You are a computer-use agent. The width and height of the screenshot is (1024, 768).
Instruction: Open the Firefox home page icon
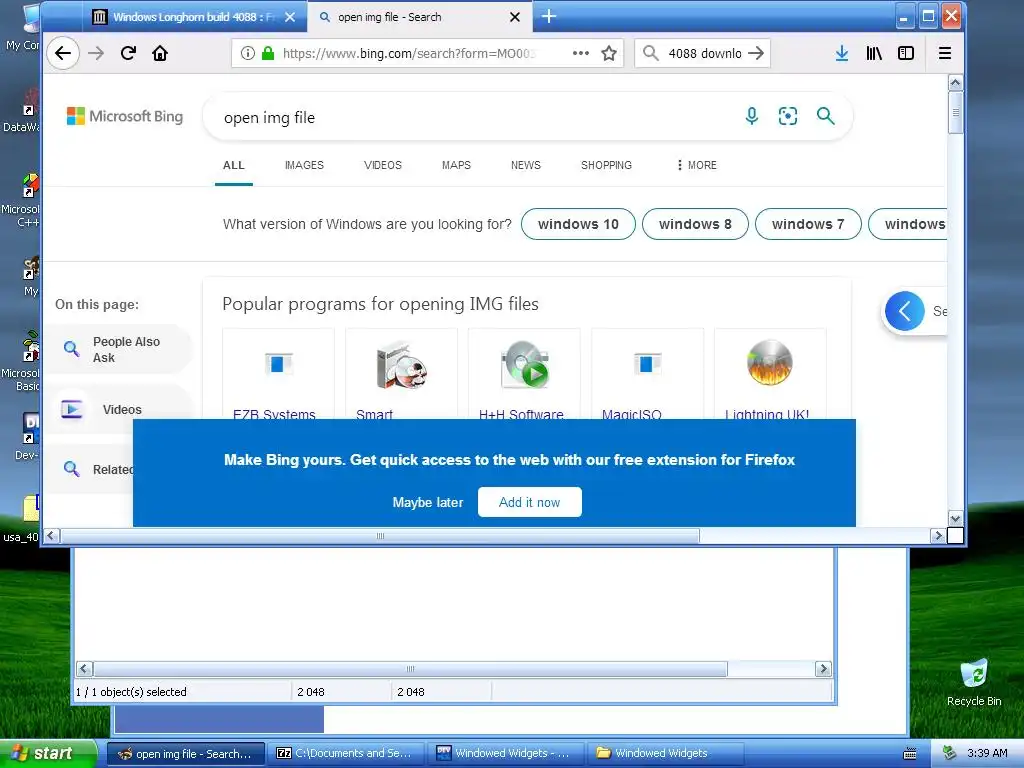coord(160,53)
